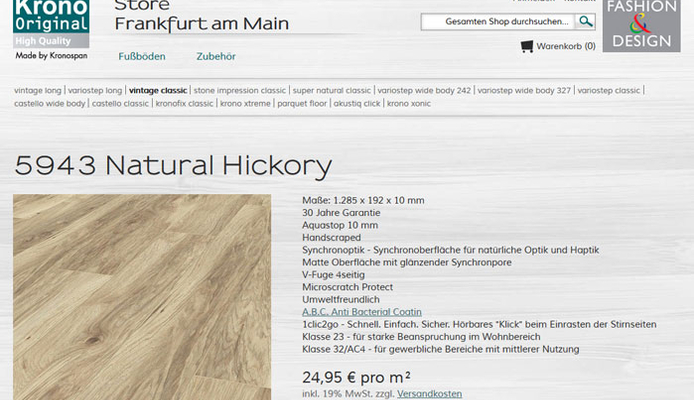Click 'Microscratch Protect' text
694x400 pixels.
(x=347, y=287)
